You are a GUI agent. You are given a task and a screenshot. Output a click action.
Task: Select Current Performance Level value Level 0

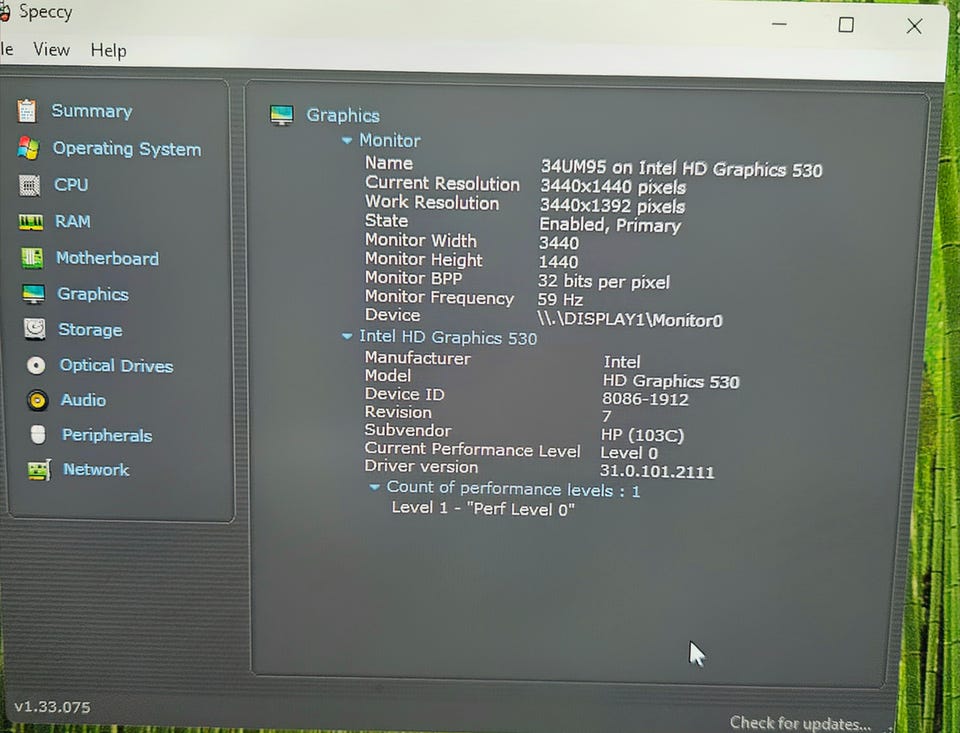tap(629, 453)
